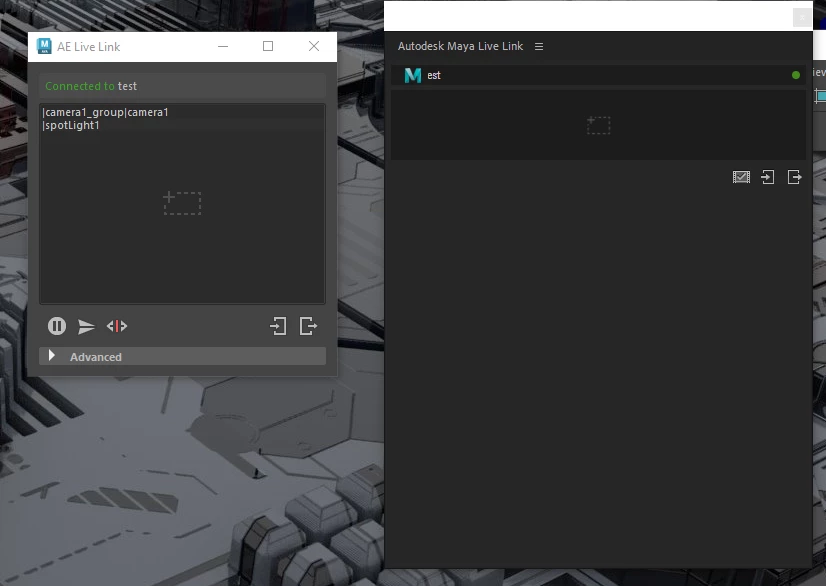Click the export icon in AE Live Link
The height and width of the screenshot is (586, 826).
tap(308, 326)
